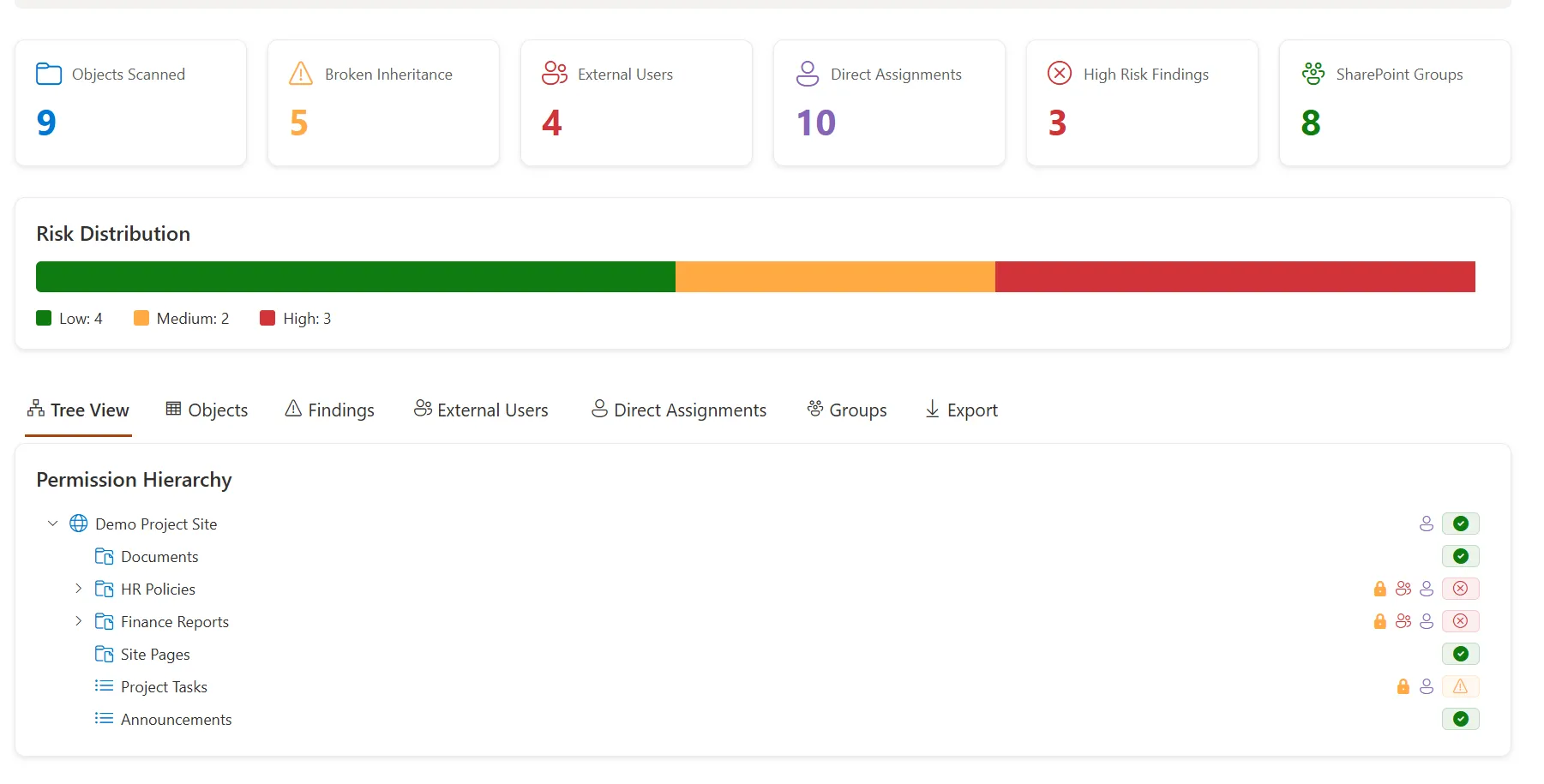Open the Groups tab
Image resolution: width=1544 pixels, height=784 pixels.
847,410
